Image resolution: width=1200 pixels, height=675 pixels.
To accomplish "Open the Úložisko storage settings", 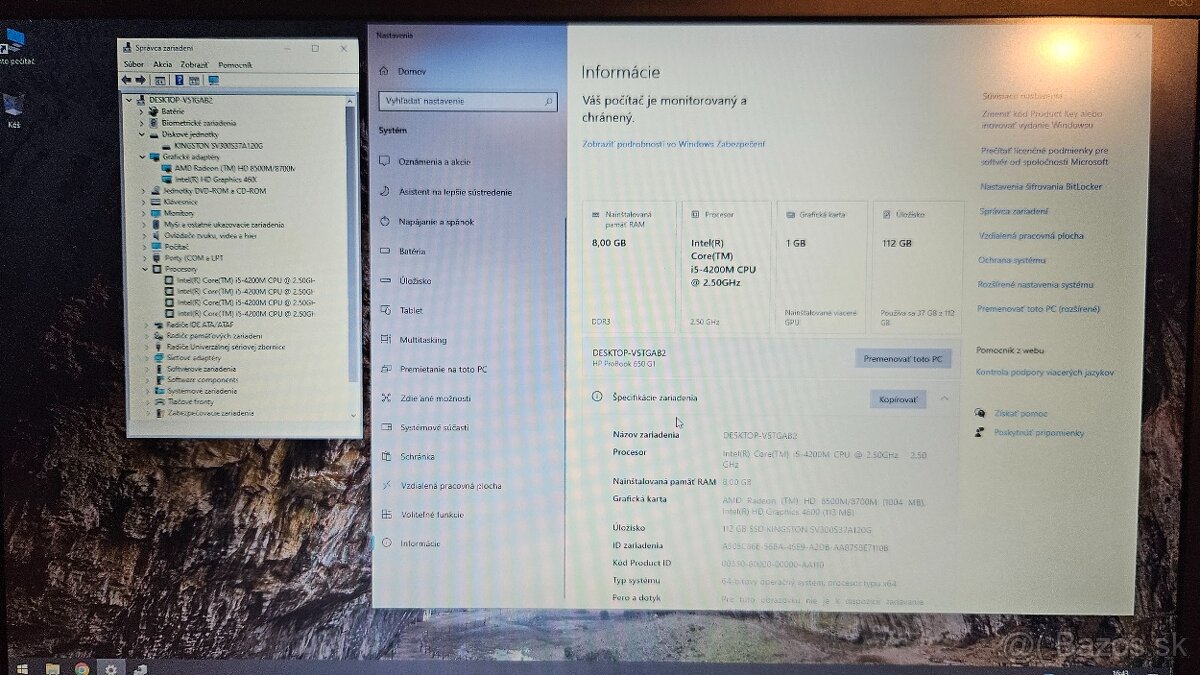I will 415,281.
